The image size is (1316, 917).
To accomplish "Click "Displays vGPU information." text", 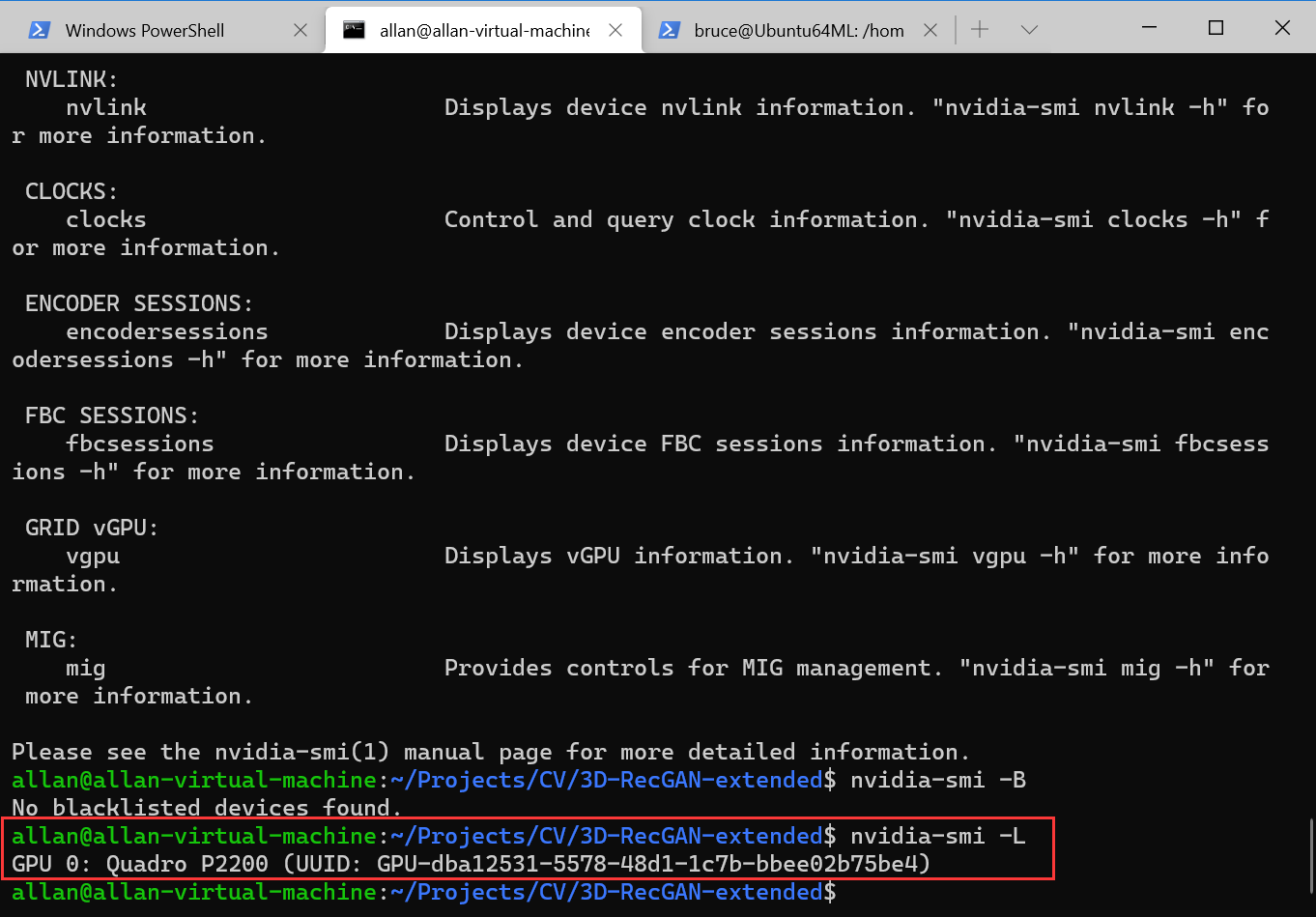I will pyautogui.click(x=619, y=556).
